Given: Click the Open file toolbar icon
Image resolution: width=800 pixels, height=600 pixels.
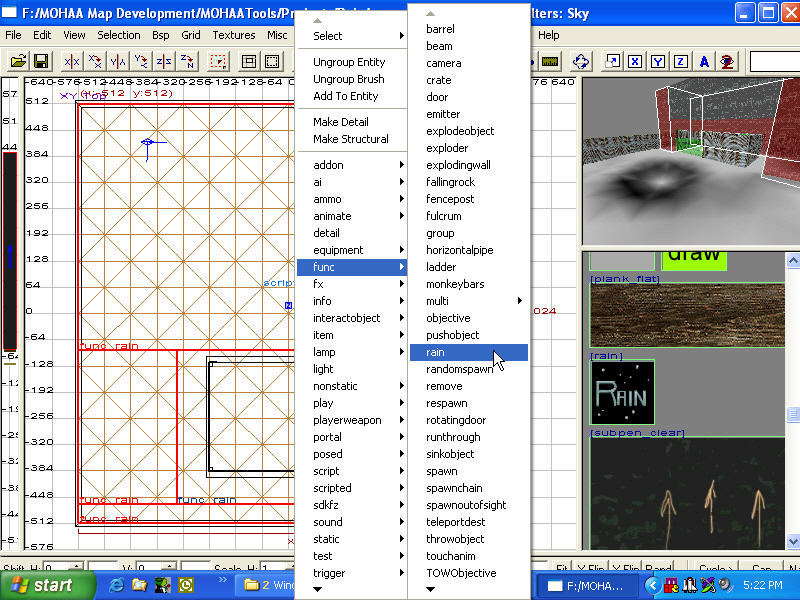Looking at the screenshot, I should 18,61.
